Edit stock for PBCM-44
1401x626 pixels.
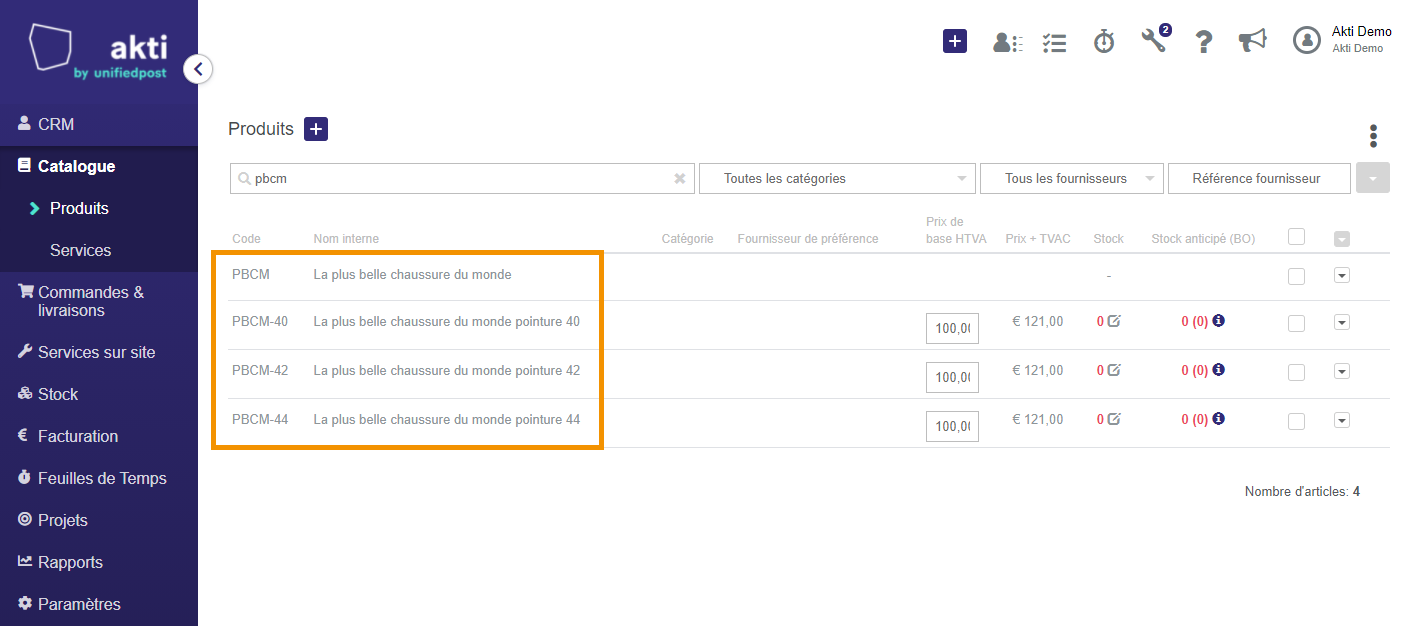point(1115,419)
